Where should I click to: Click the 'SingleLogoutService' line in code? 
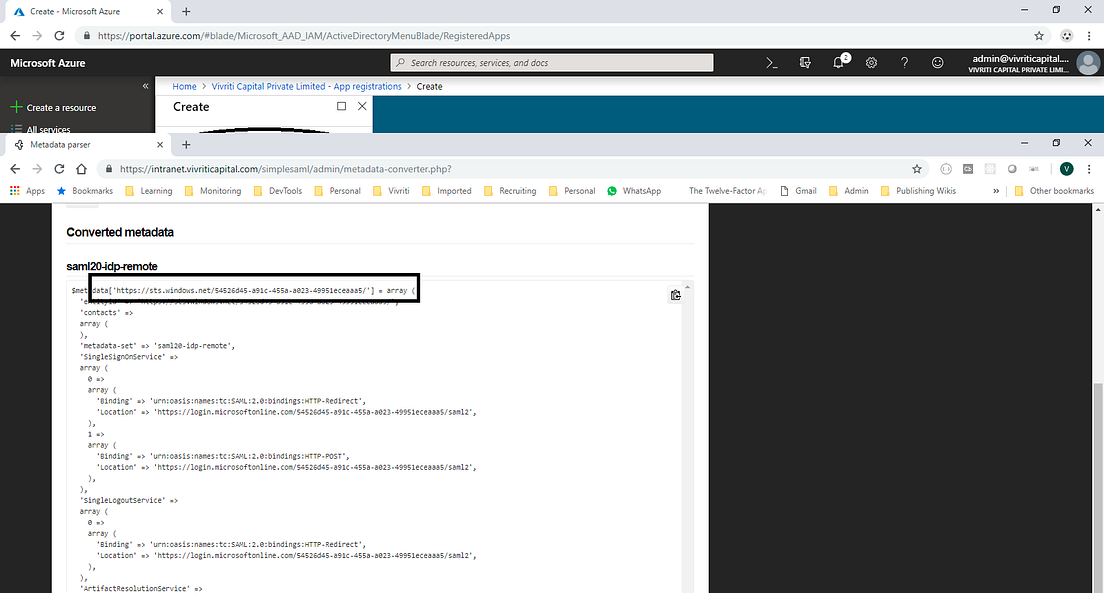129,500
